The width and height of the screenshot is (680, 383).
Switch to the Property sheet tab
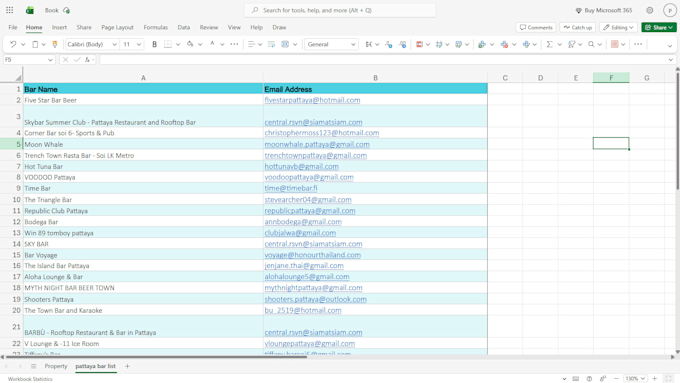tap(56, 366)
